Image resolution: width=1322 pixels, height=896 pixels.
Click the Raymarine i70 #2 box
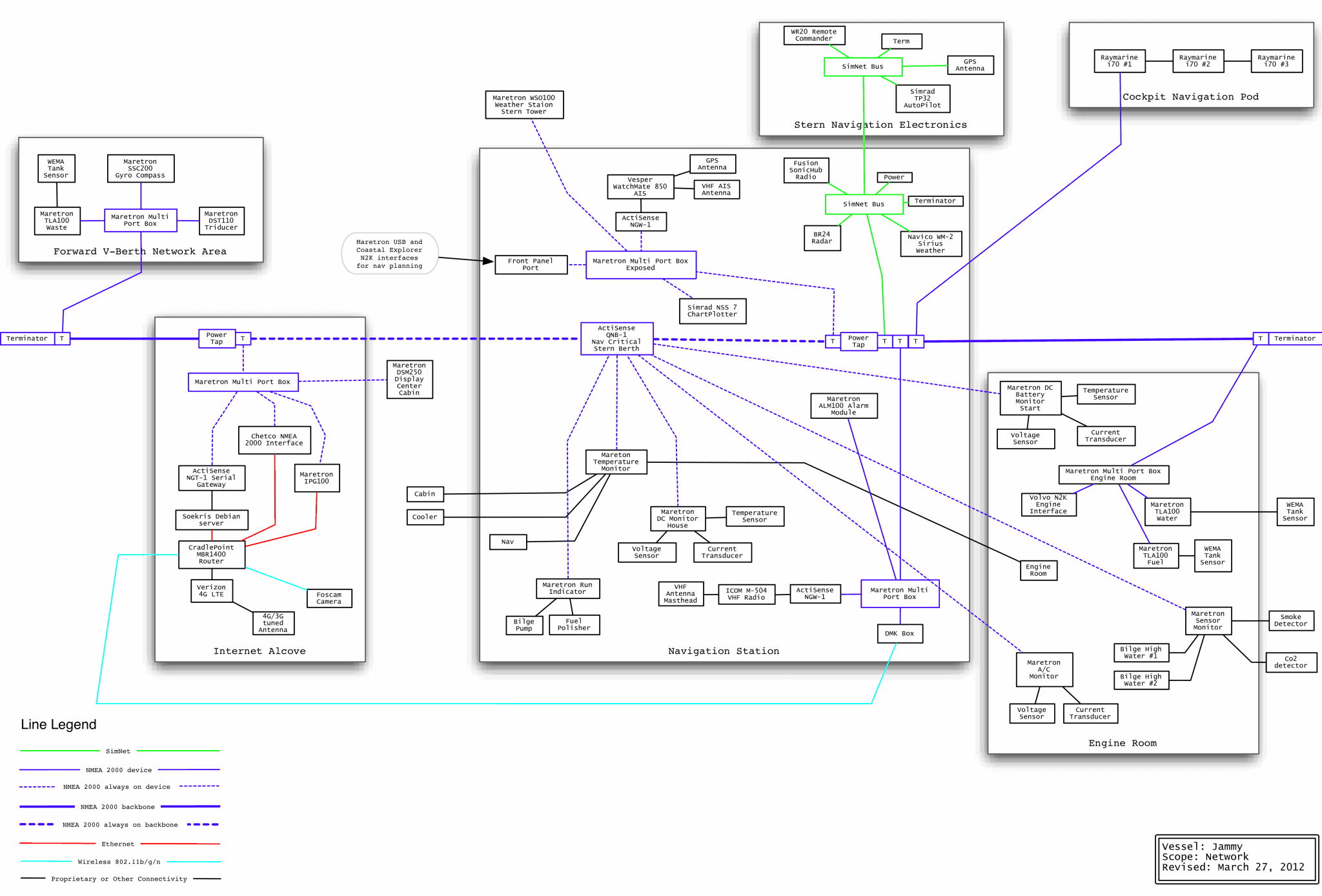tap(1198, 61)
